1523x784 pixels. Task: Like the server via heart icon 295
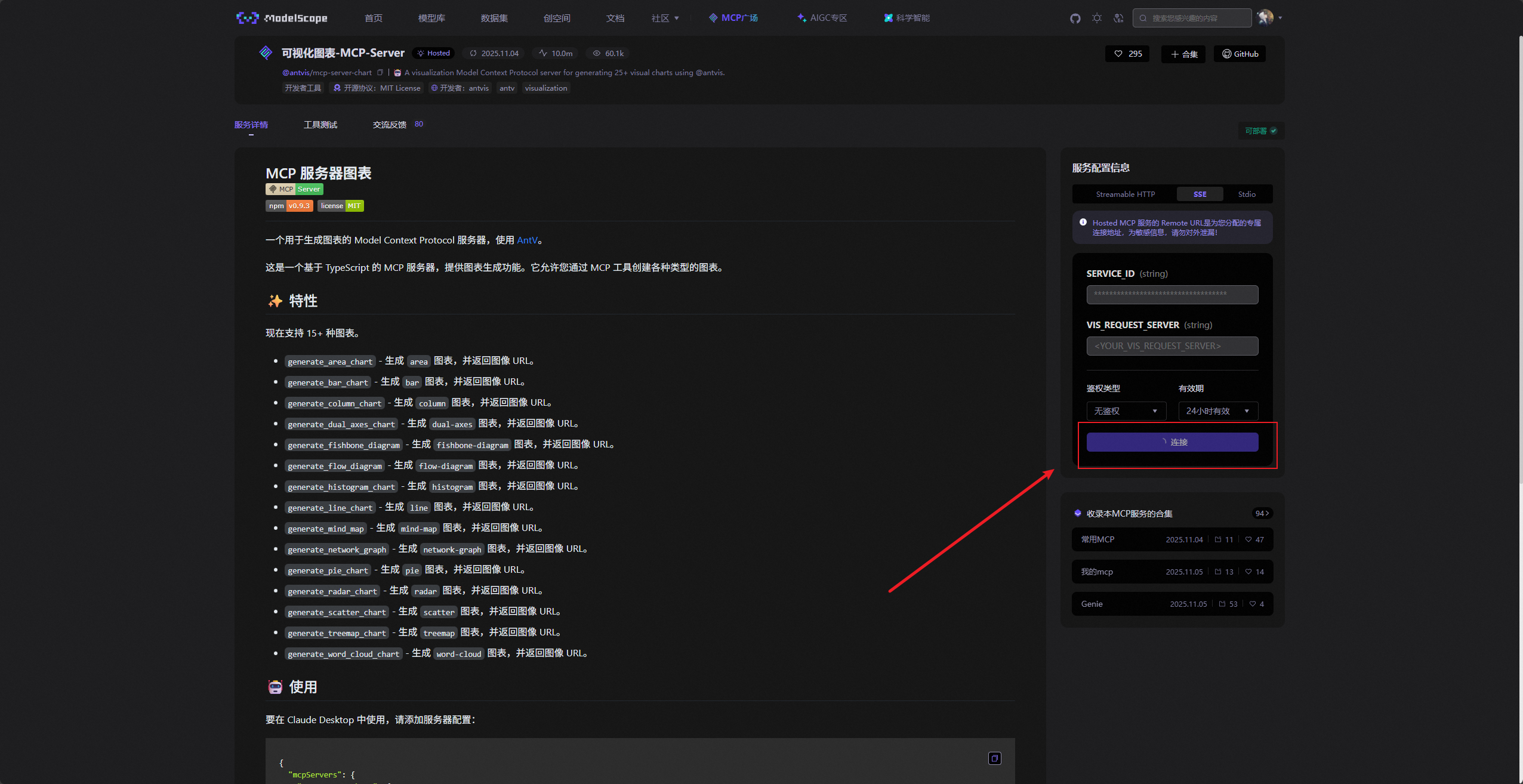[1127, 54]
